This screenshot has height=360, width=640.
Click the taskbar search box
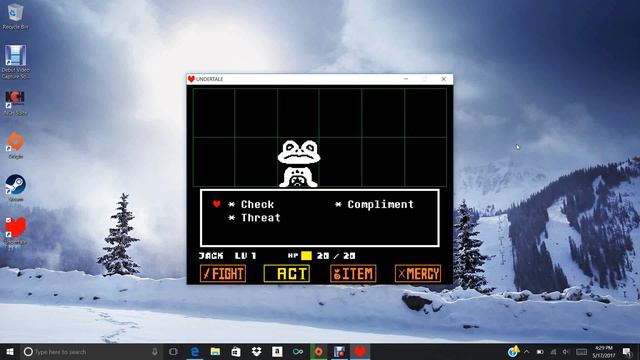pos(91,351)
